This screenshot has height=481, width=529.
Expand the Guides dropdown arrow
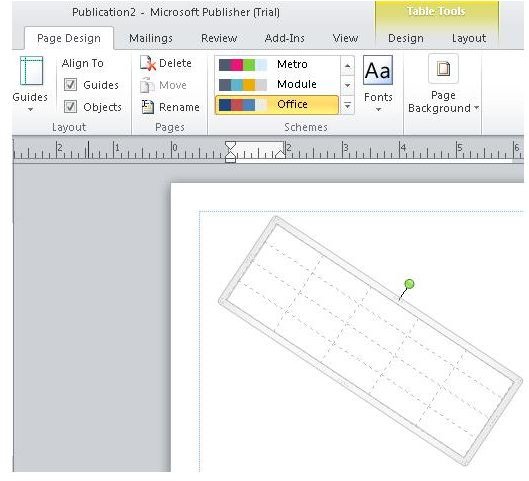30,110
